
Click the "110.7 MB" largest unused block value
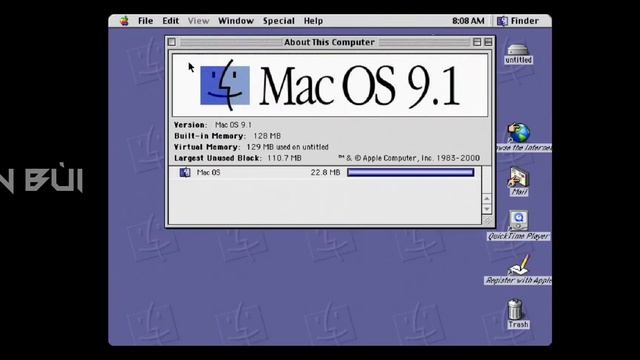[x=284, y=158]
